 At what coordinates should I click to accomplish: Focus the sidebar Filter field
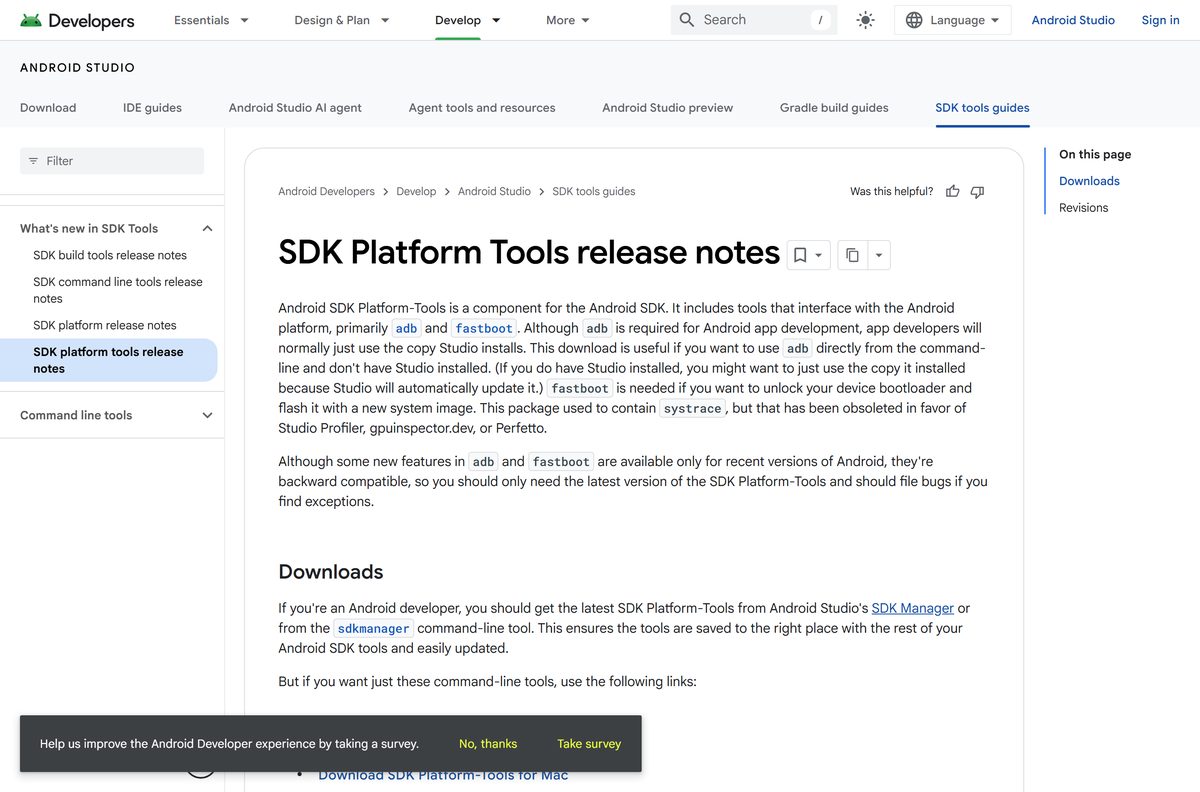point(112,161)
